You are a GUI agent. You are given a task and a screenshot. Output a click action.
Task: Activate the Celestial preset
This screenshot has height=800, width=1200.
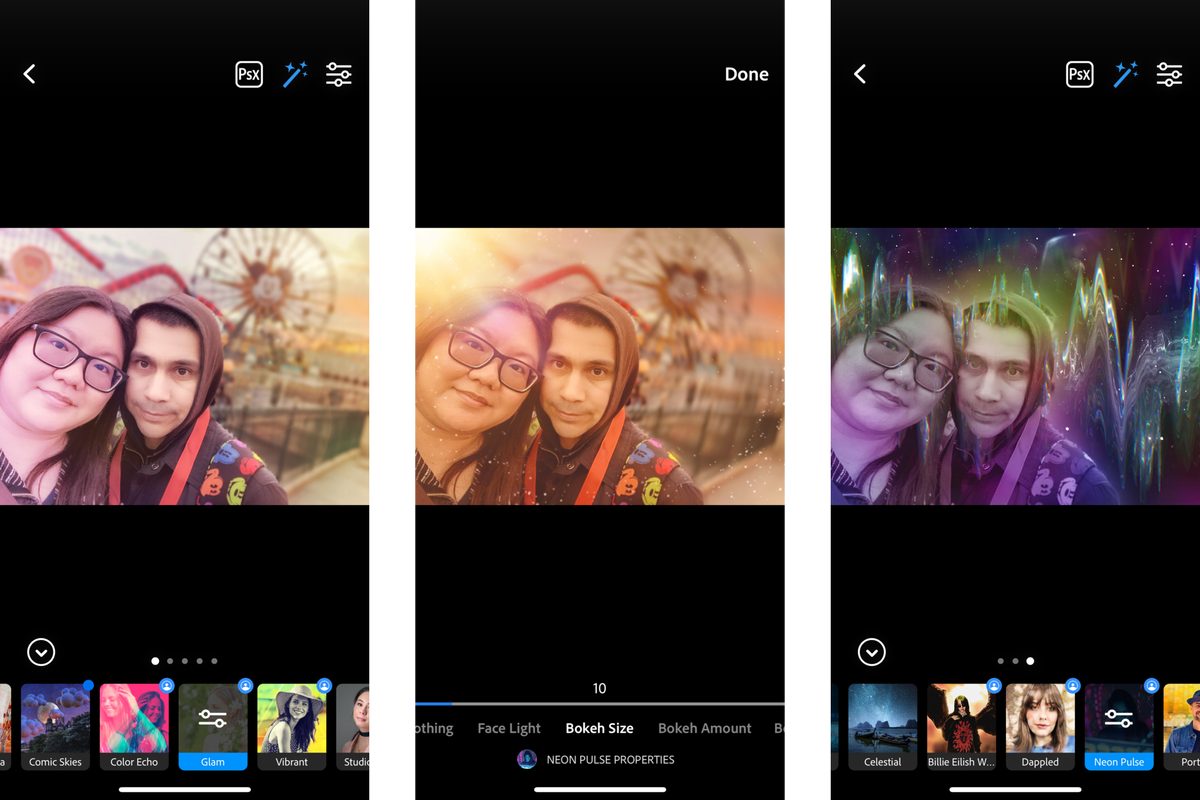883,722
